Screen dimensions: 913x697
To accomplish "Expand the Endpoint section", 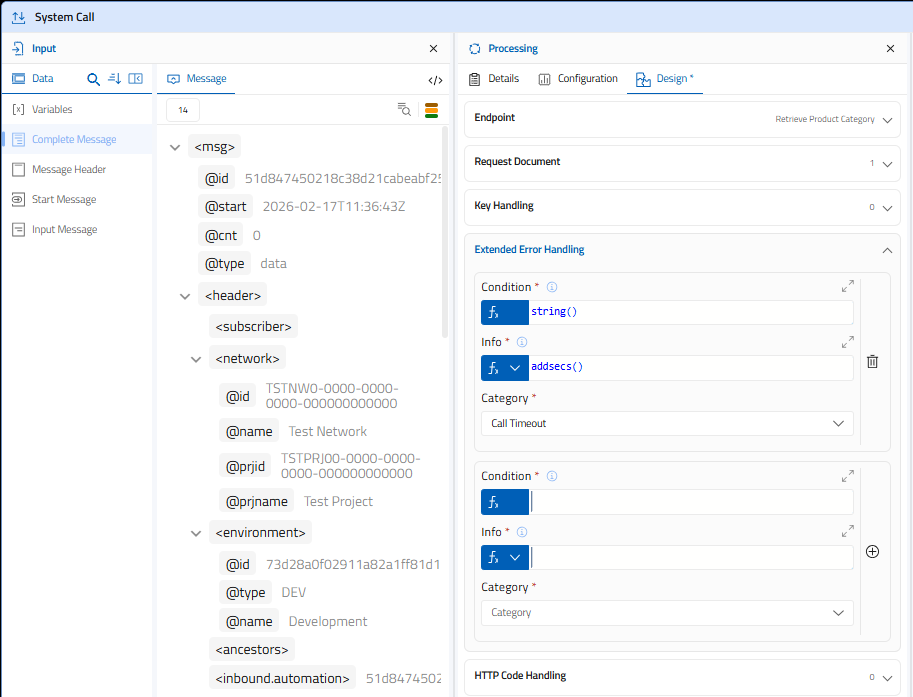I will coord(887,120).
